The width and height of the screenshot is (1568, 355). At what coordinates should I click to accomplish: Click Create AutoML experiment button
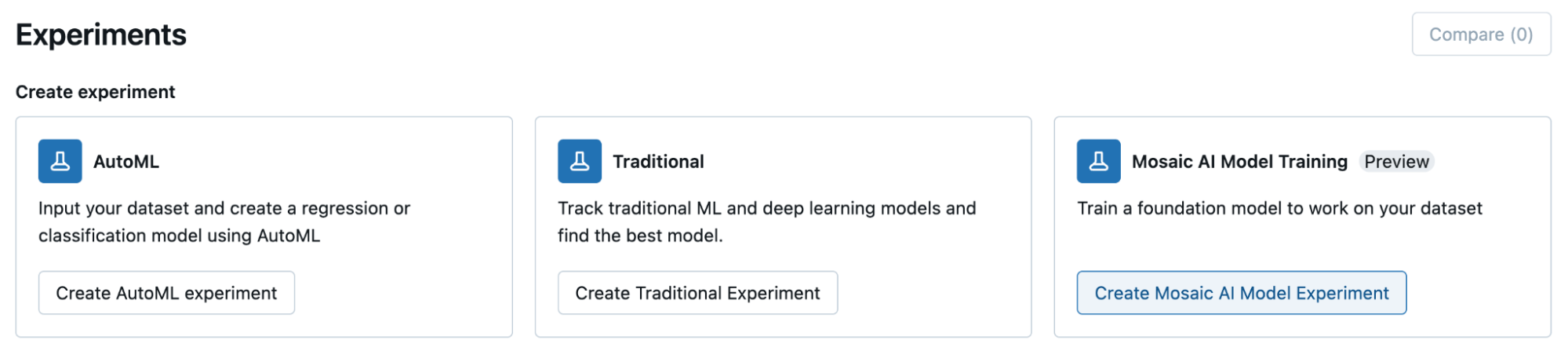click(166, 293)
